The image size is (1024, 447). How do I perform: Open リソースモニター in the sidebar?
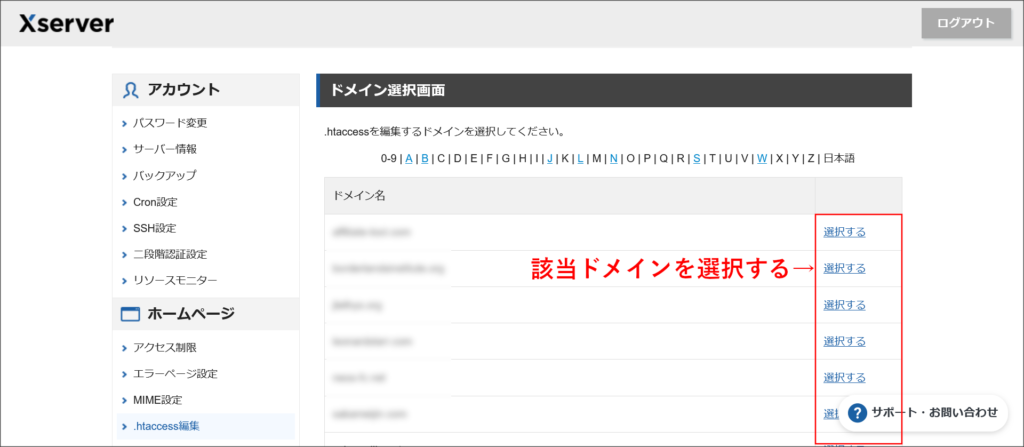(175, 281)
